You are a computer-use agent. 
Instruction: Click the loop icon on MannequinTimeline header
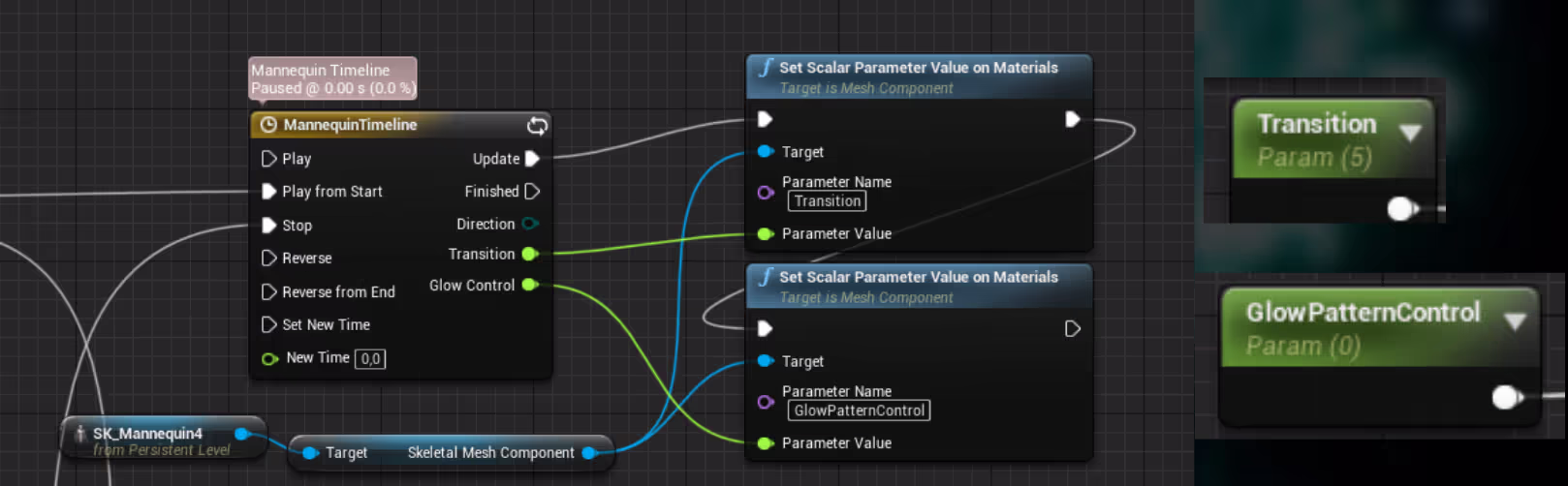tap(537, 126)
